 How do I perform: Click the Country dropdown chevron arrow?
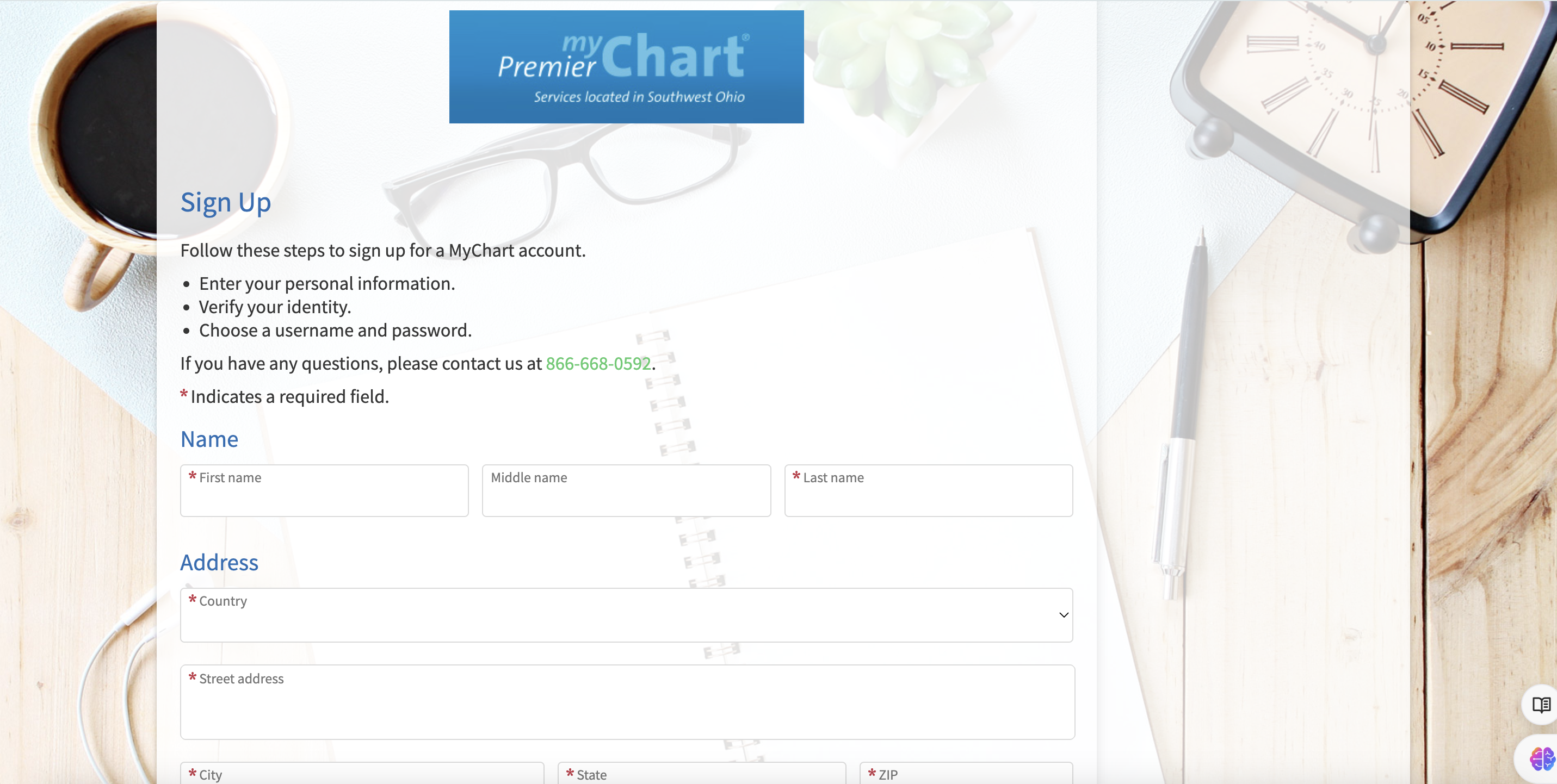coord(1062,614)
